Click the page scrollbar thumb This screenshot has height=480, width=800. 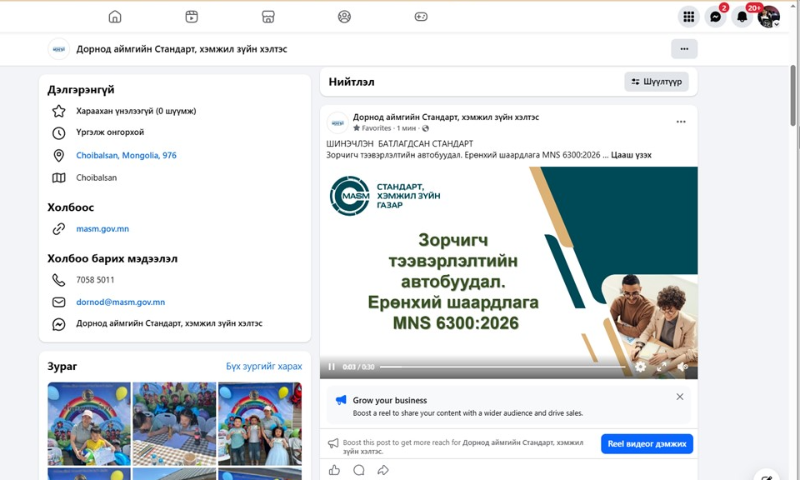(793, 95)
